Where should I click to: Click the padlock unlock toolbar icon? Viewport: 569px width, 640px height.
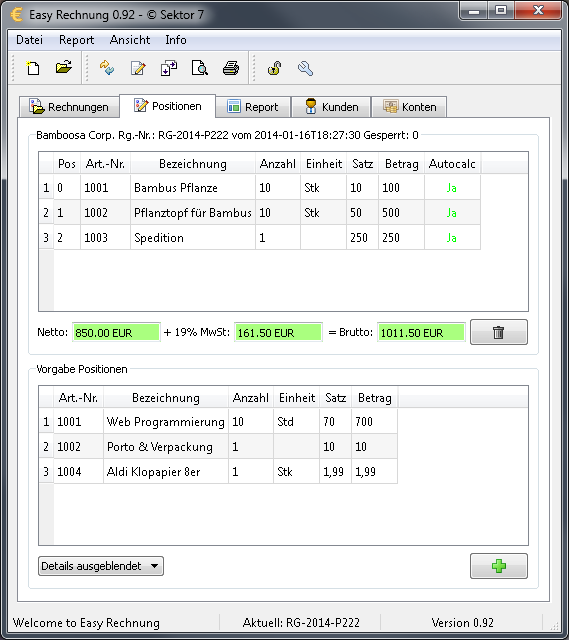pyautogui.click(x=274, y=68)
